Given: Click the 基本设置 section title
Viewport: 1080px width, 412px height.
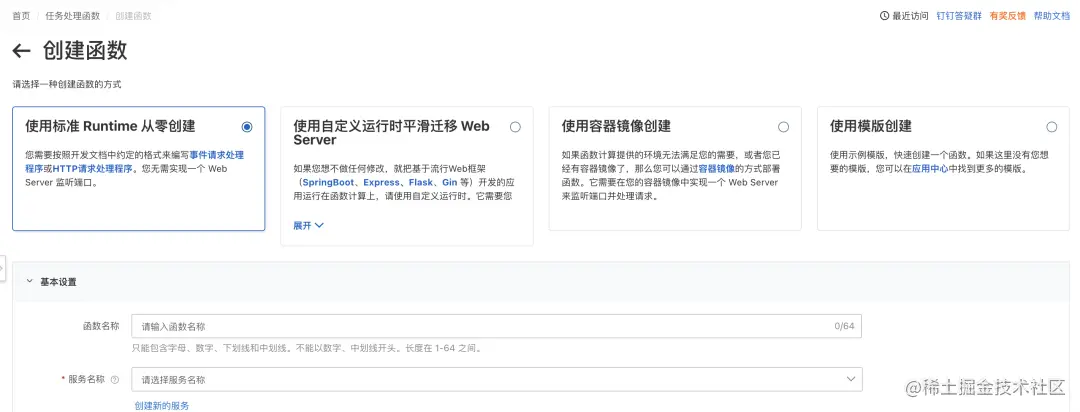Looking at the screenshot, I should click(x=59, y=282).
